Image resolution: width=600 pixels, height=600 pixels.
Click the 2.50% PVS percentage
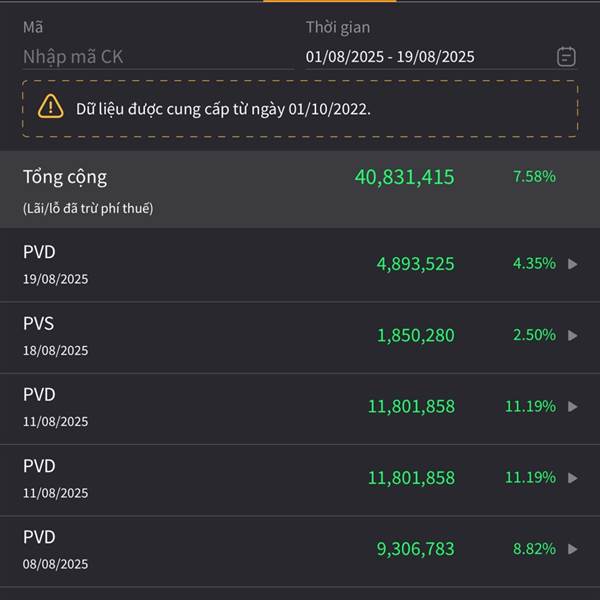pyautogui.click(x=534, y=335)
